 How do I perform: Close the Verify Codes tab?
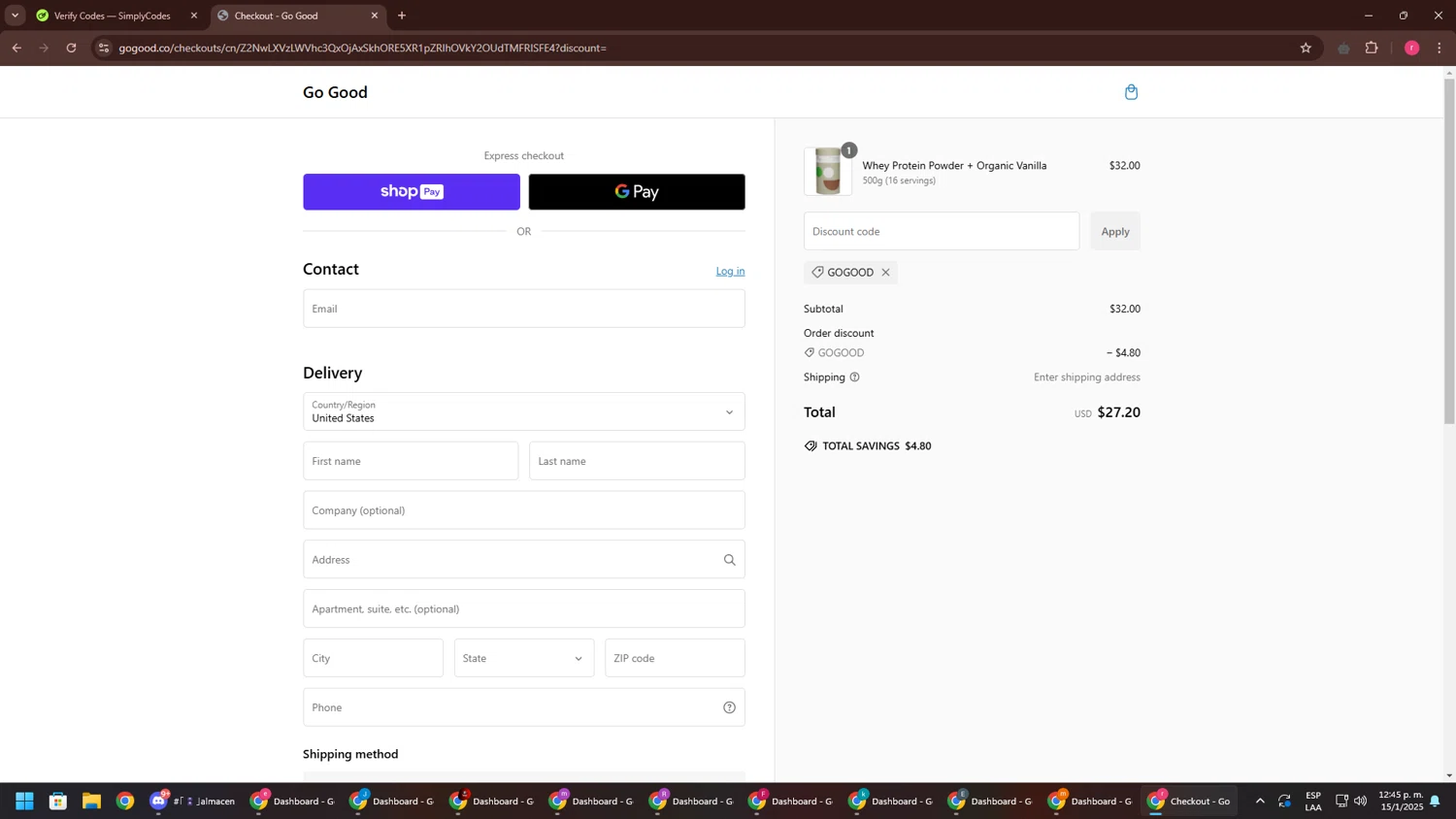[193, 16]
